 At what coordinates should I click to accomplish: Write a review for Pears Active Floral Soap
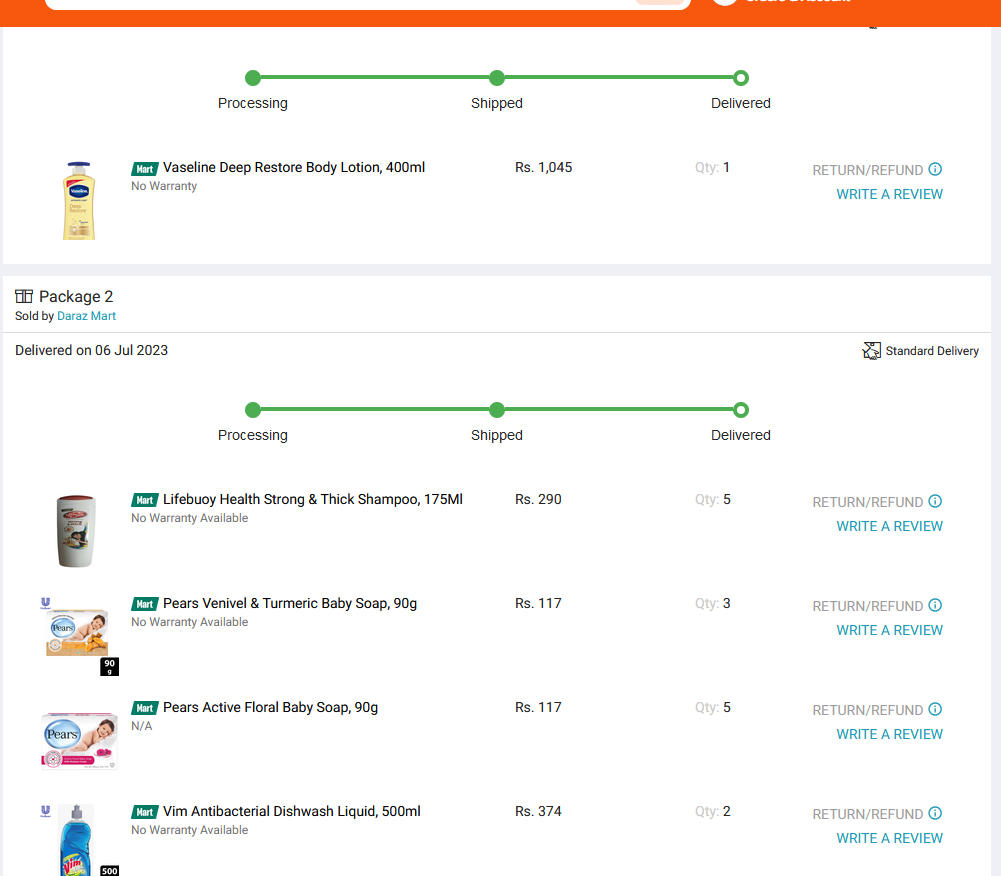click(889, 734)
